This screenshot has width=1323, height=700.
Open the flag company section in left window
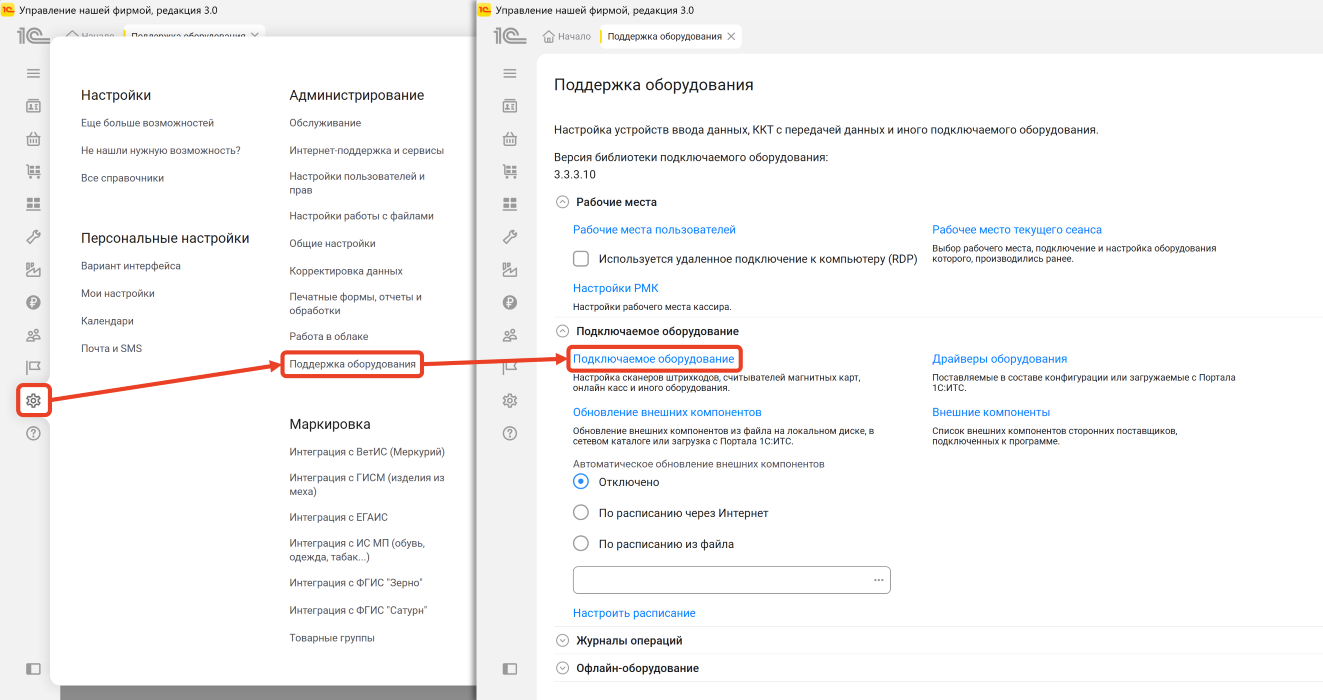33,367
